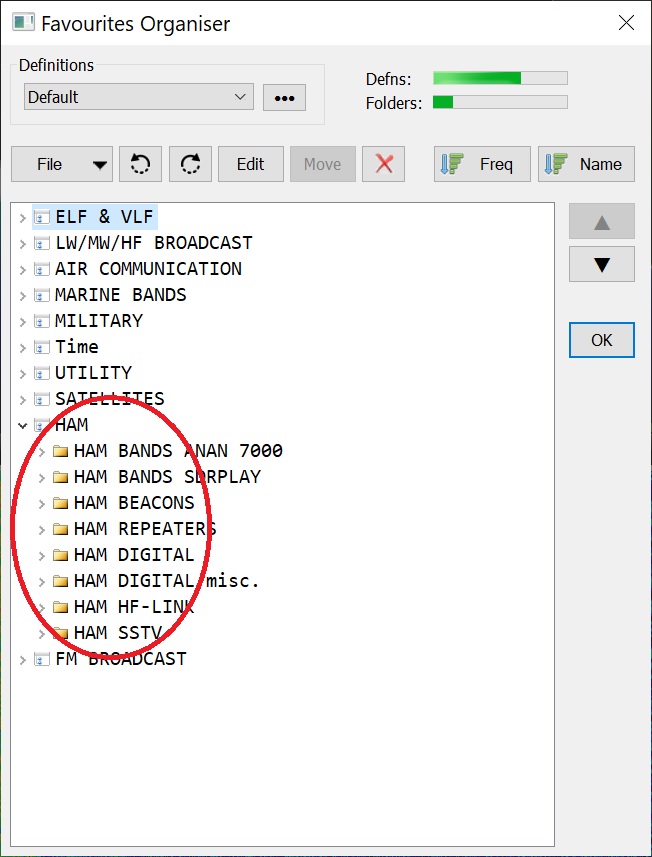Image resolution: width=652 pixels, height=857 pixels.
Task: Click the undo arrow icon button
Action: pos(140,165)
